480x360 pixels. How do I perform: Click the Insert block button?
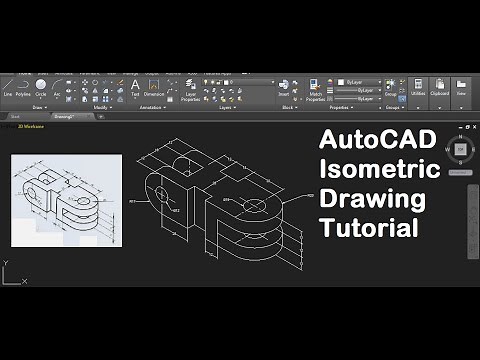(x=284, y=88)
